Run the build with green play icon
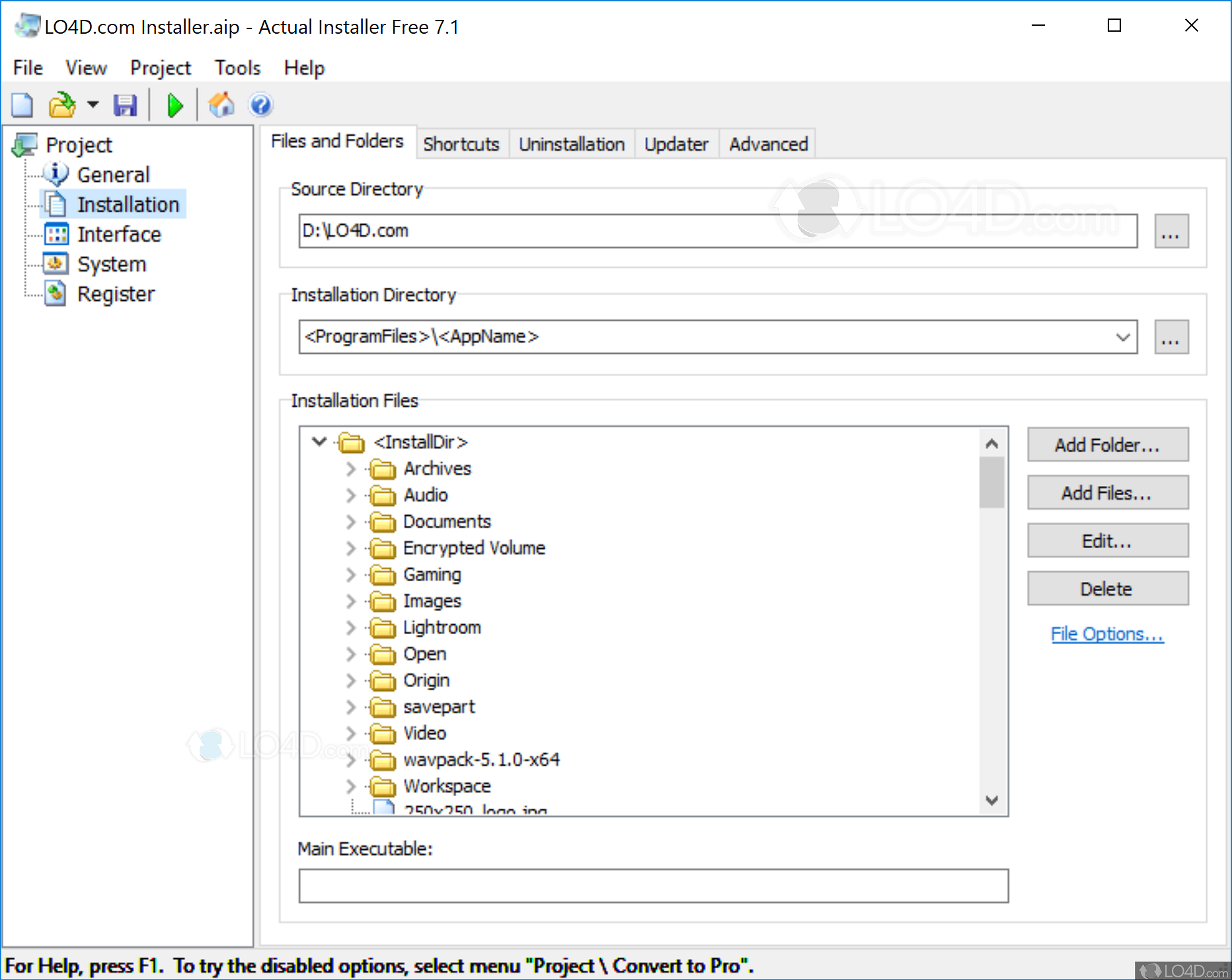The height and width of the screenshot is (980, 1232). point(174,104)
